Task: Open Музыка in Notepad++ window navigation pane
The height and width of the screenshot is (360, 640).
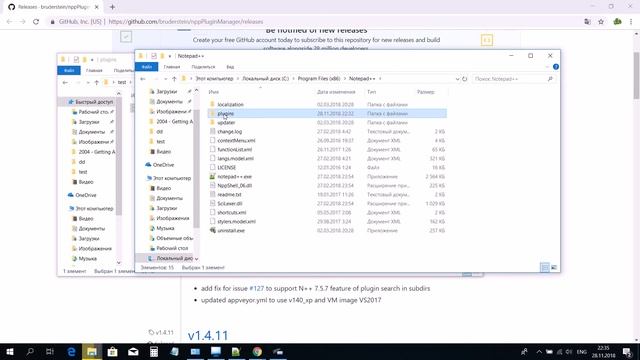Action: 165,228
